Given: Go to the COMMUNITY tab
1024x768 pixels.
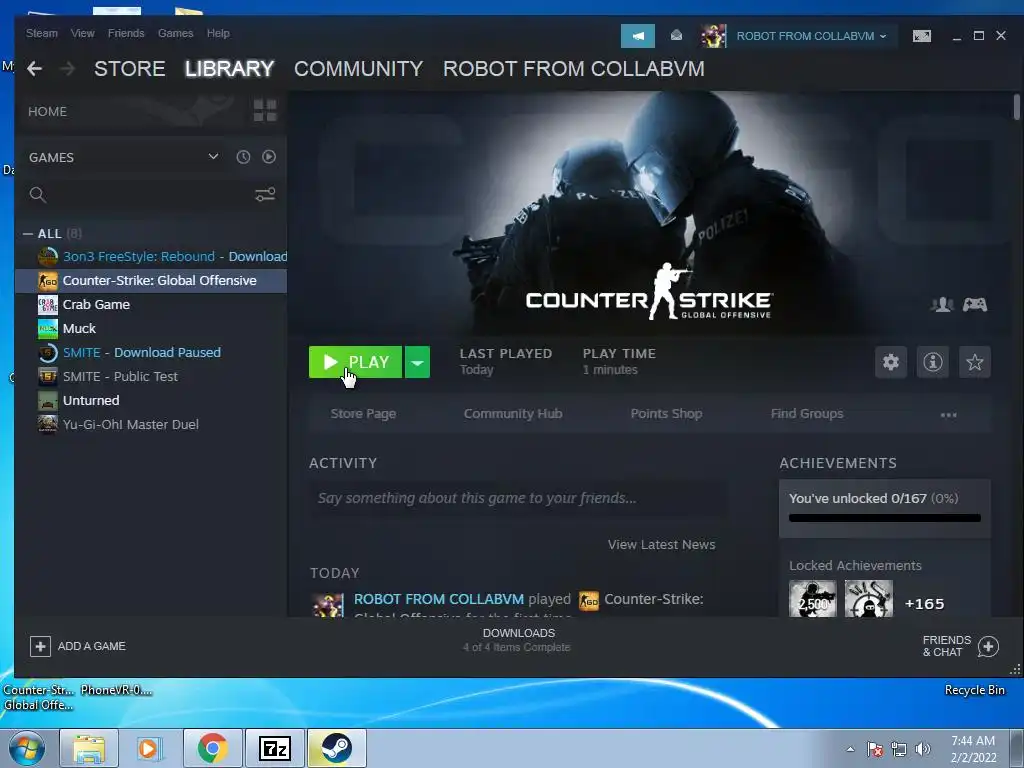Looking at the screenshot, I should tap(359, 69).
